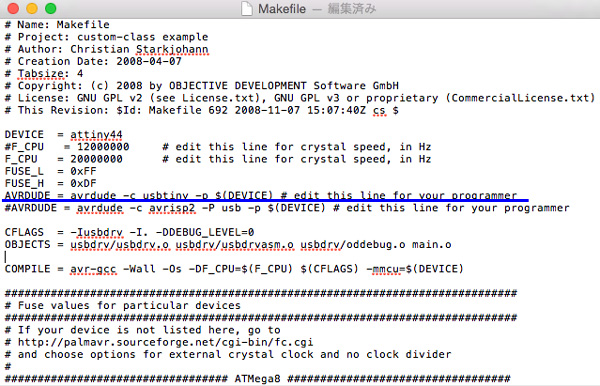
Task: Click the F_CPU value 20000000
Action: click(x=96, y=159)
